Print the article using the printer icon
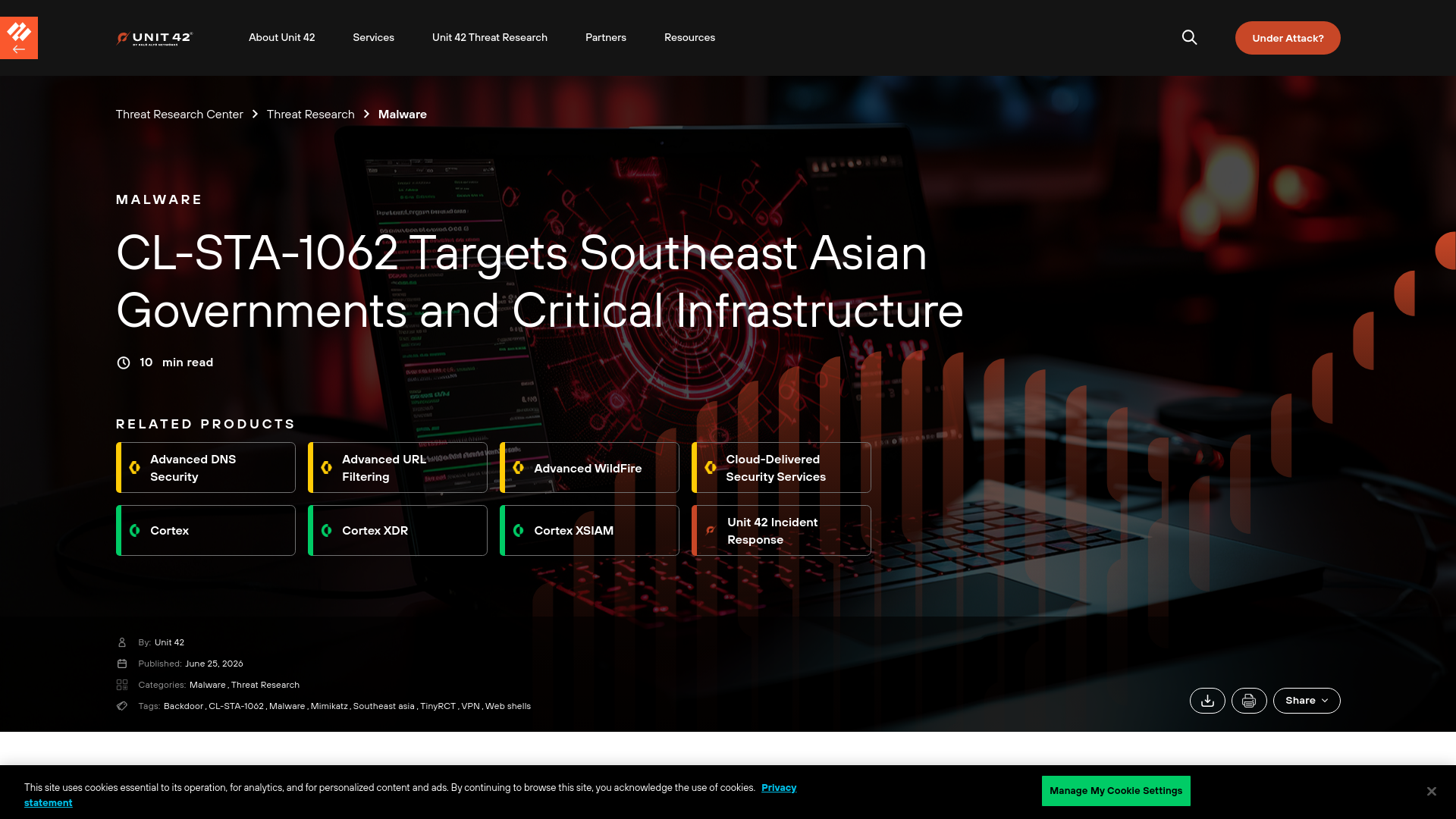Screen dimensions: 1456x819 1249,701
